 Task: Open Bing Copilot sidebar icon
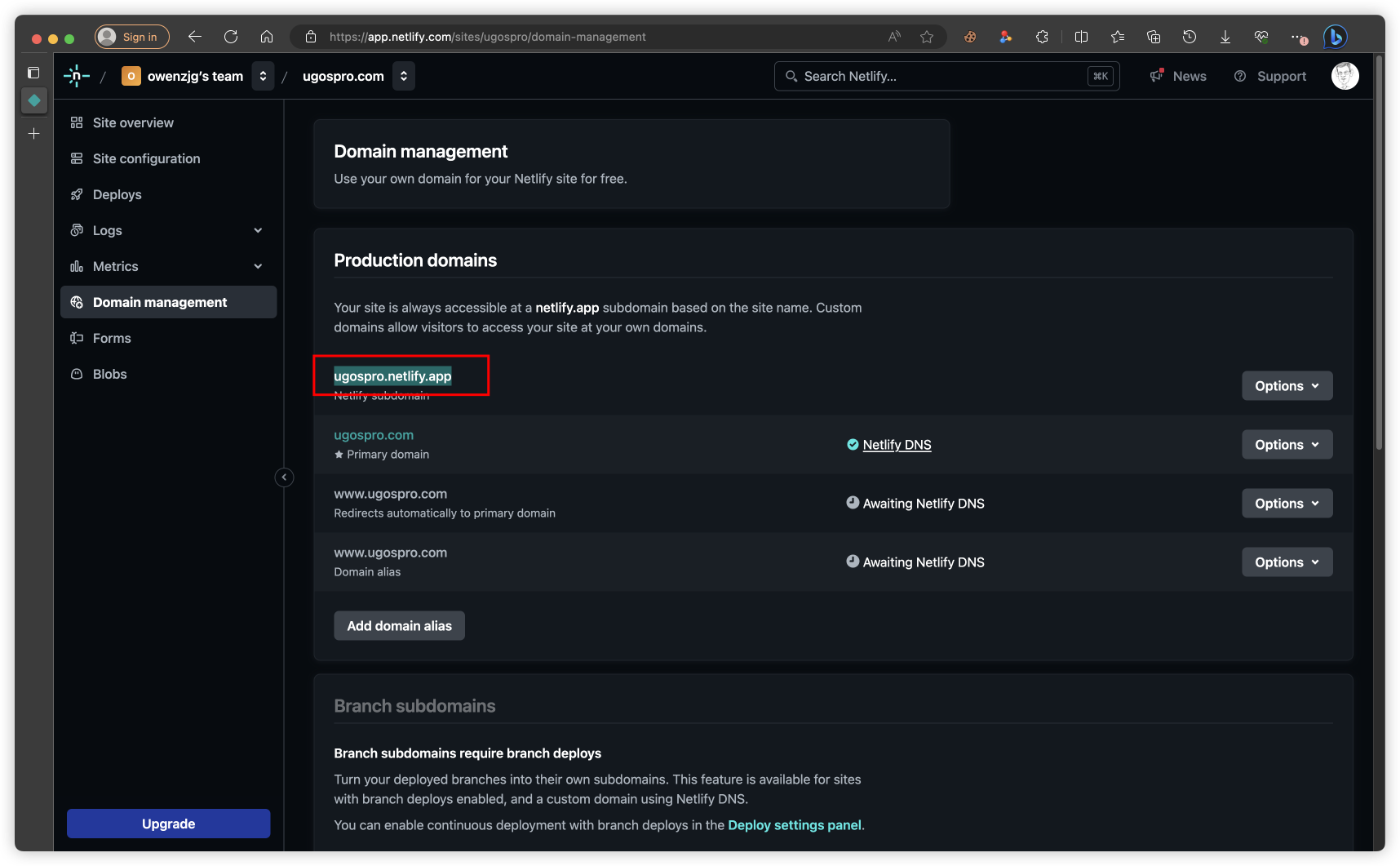pos(1335,37)
